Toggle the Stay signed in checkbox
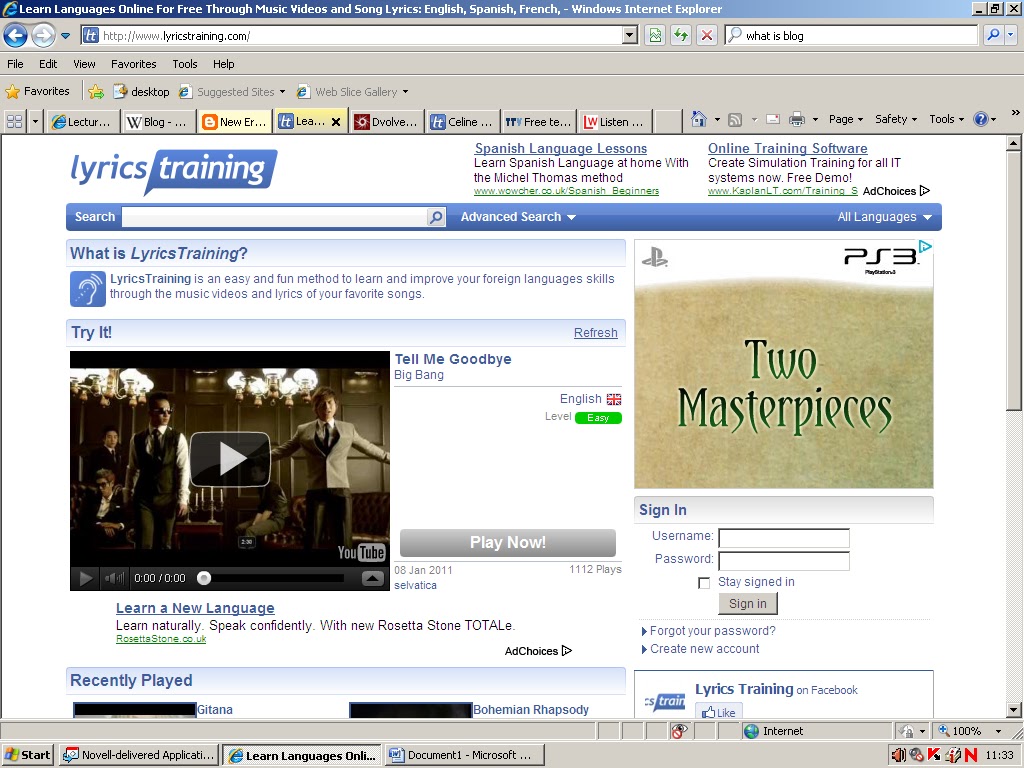Viewport: 1024px width, 768px height. [x=704, y=583]
